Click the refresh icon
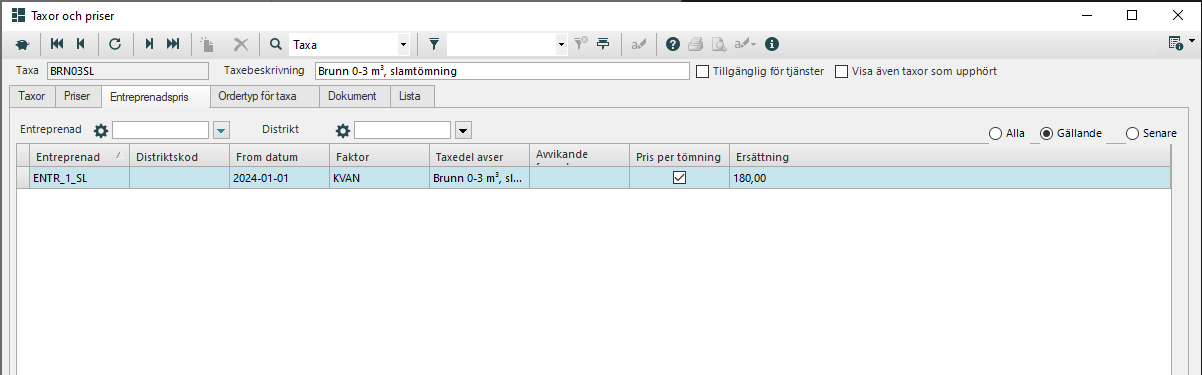1202x375 pixels. [x=115, y=44]
